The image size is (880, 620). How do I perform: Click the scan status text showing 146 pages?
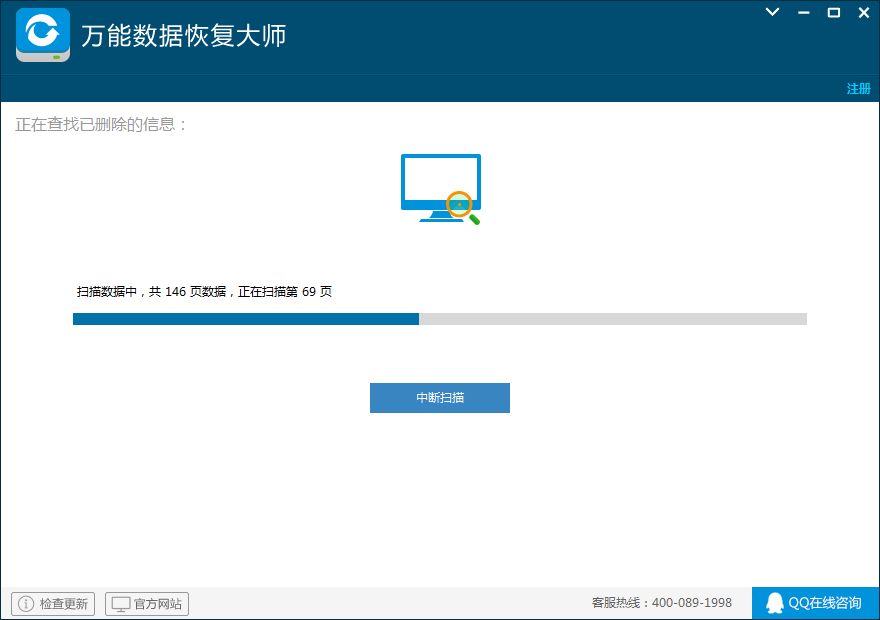click(x=204, y=292)
